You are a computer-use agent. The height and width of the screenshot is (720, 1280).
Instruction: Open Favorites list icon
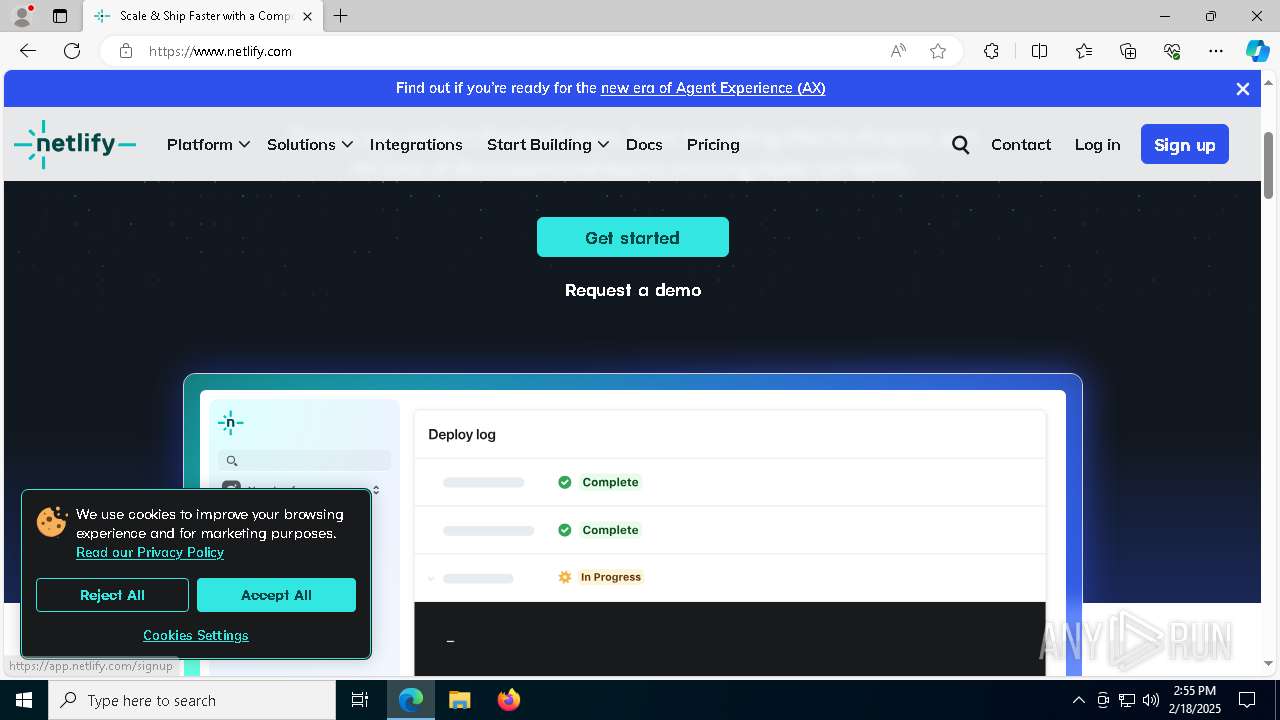pyautogui.click(x=1084, y=51)
